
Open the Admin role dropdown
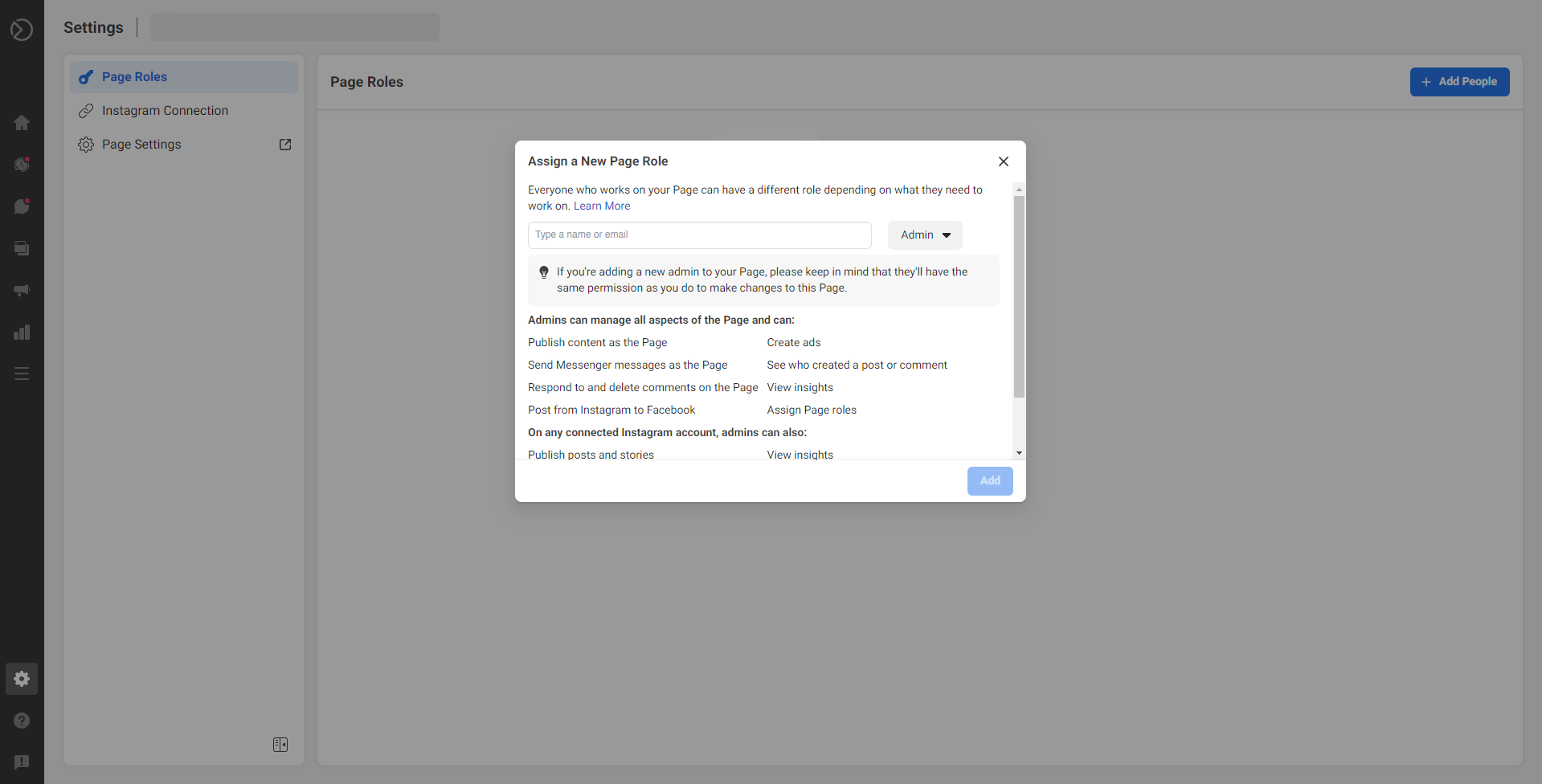[925, 235]
